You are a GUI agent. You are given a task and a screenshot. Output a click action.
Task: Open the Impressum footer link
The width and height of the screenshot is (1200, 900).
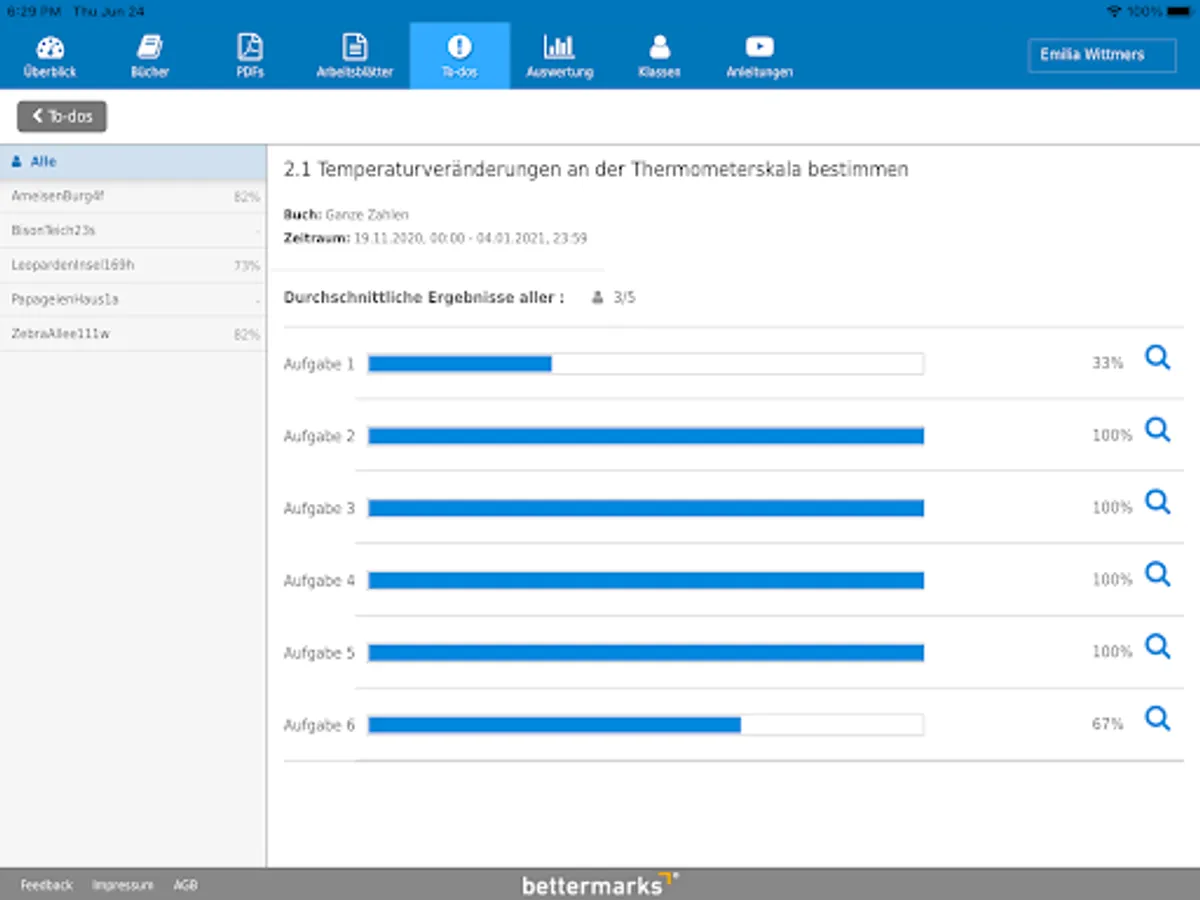click(x=123, y=885)
